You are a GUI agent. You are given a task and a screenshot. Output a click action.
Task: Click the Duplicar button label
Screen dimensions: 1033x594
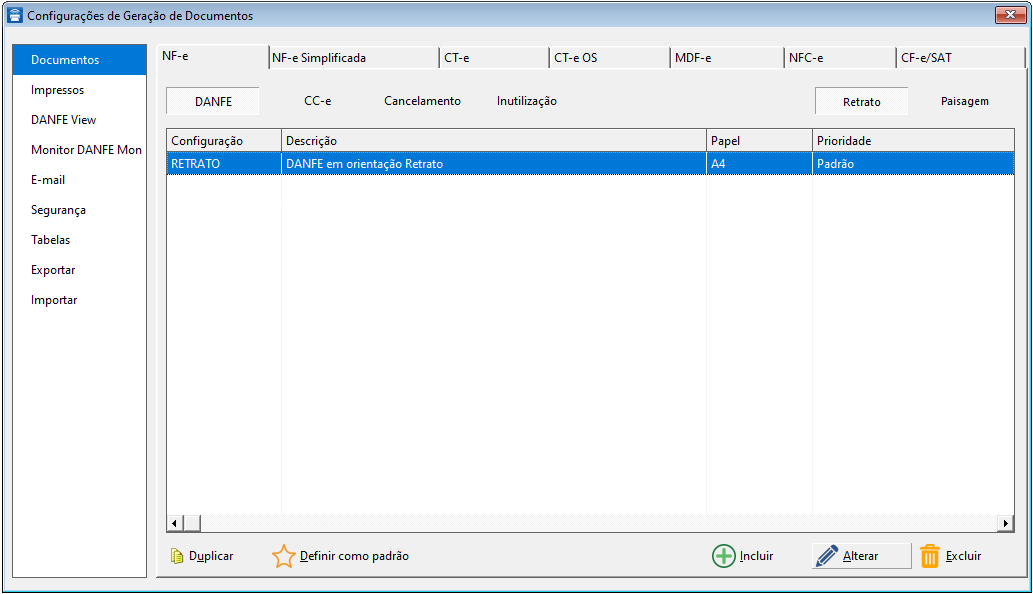pyautogui.click(x=211, y=556)
